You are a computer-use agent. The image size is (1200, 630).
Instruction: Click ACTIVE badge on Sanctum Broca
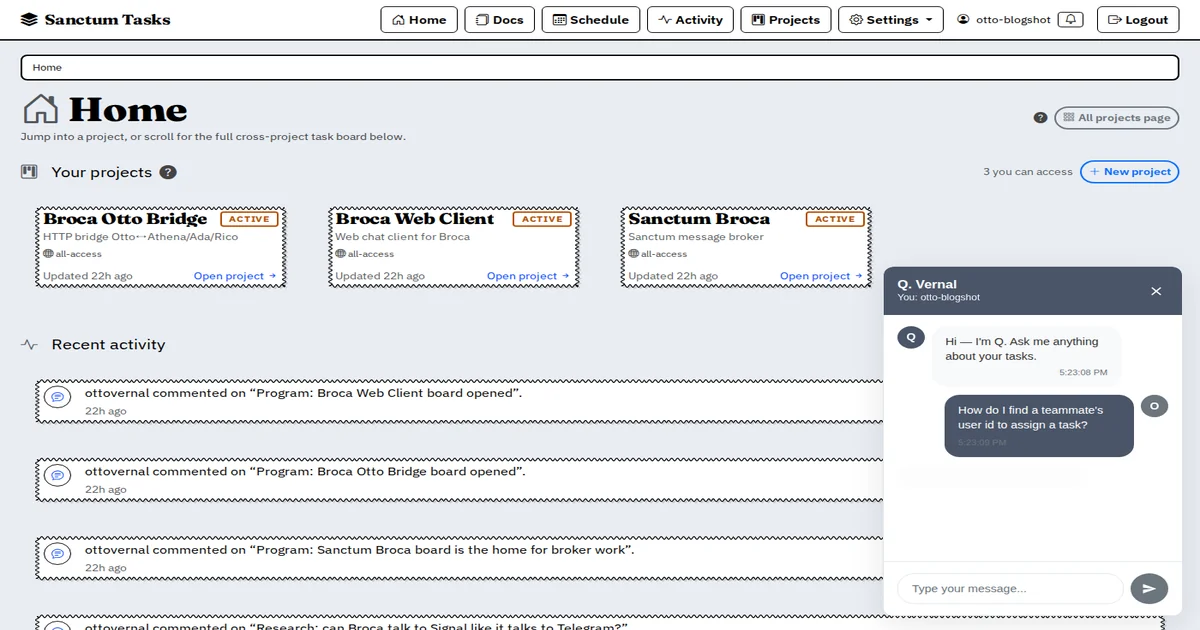coord(835,219)
